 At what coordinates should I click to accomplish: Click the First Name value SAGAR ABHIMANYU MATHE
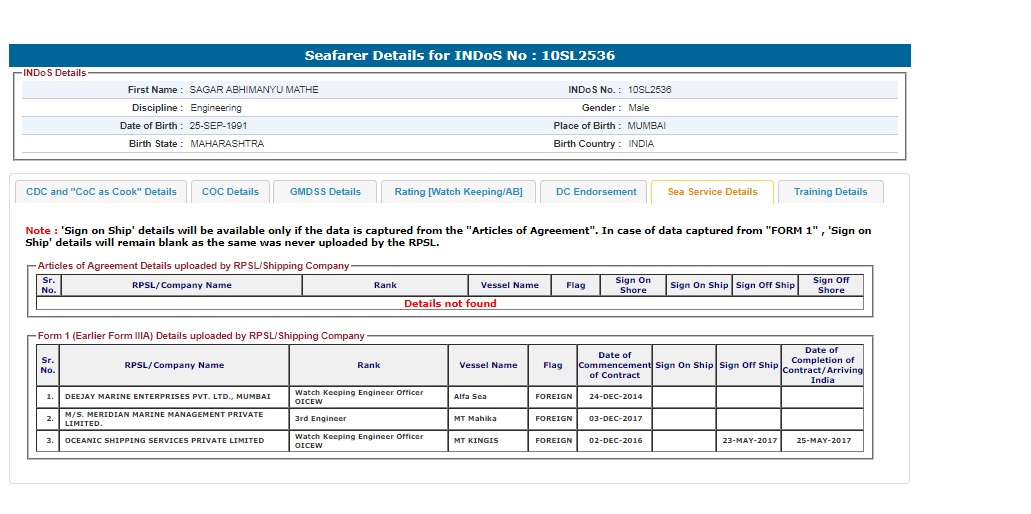click(x=253, y=90)
